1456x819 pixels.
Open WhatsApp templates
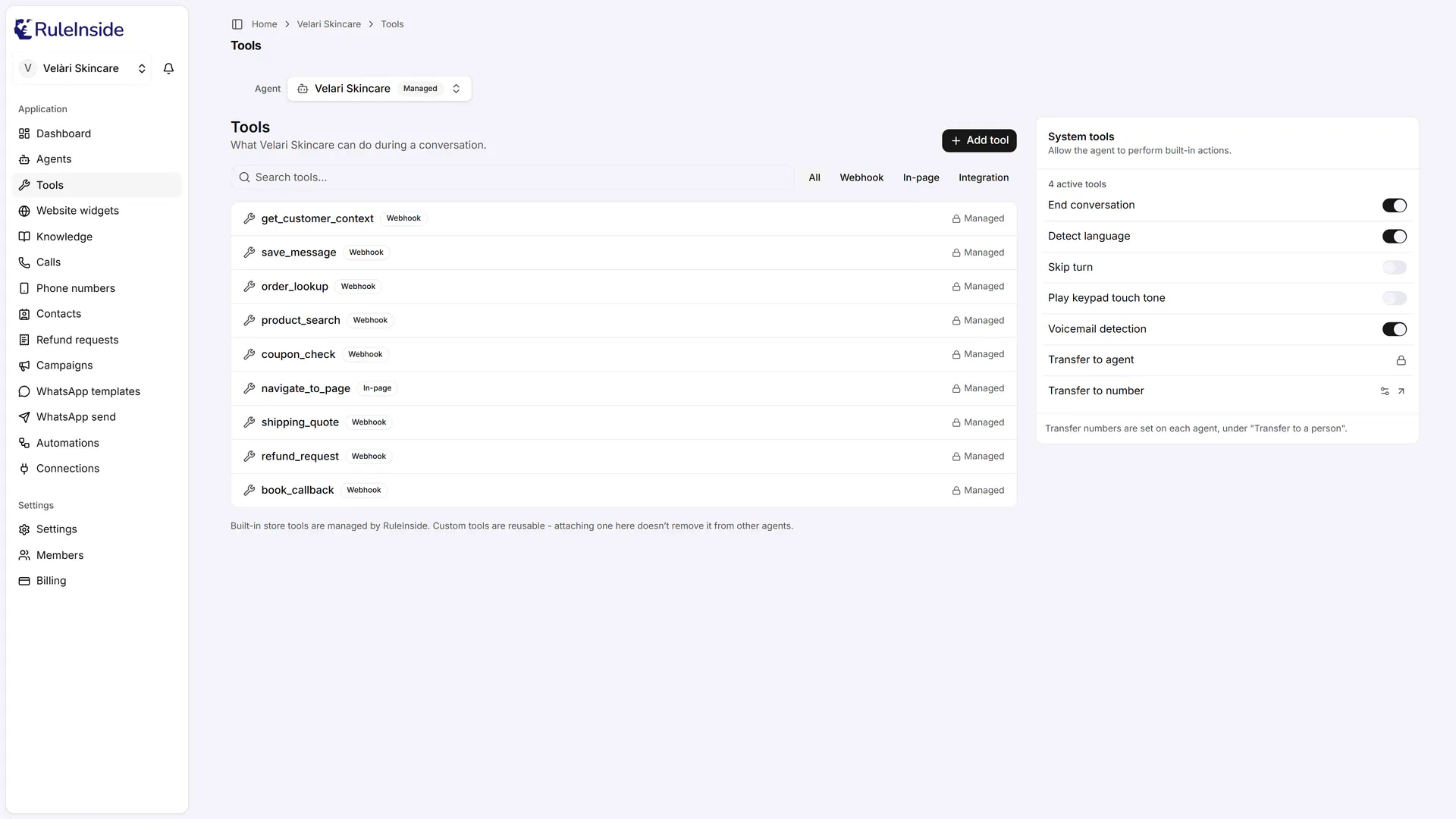pyautogui.click(x=97, y=391)
